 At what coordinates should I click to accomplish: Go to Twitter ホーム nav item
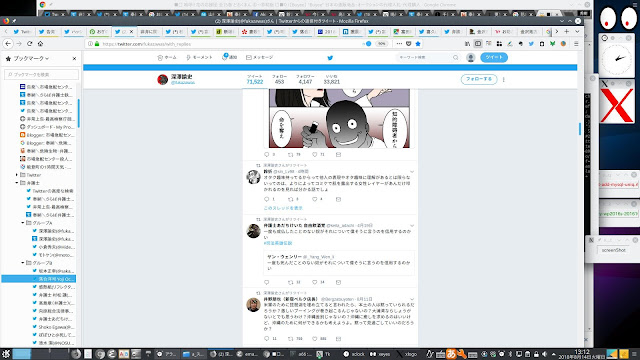coord(167,58)
